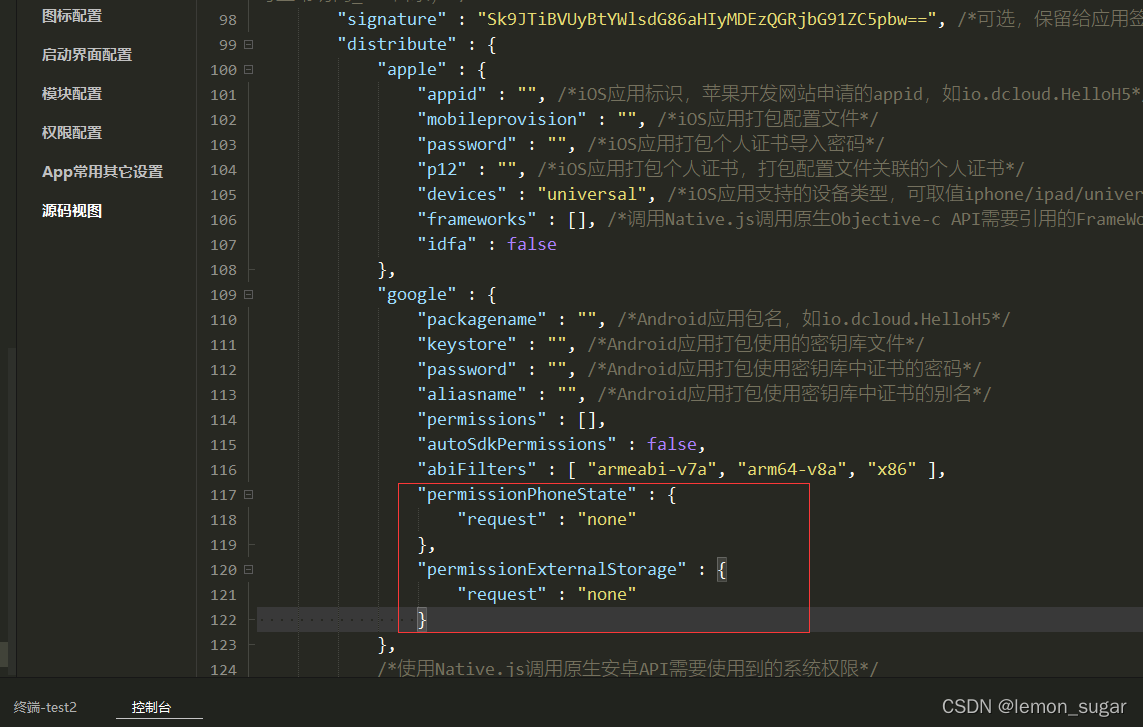
Task: Fold the permissionExternalStorage block on line 120
Action: point(249,569)
